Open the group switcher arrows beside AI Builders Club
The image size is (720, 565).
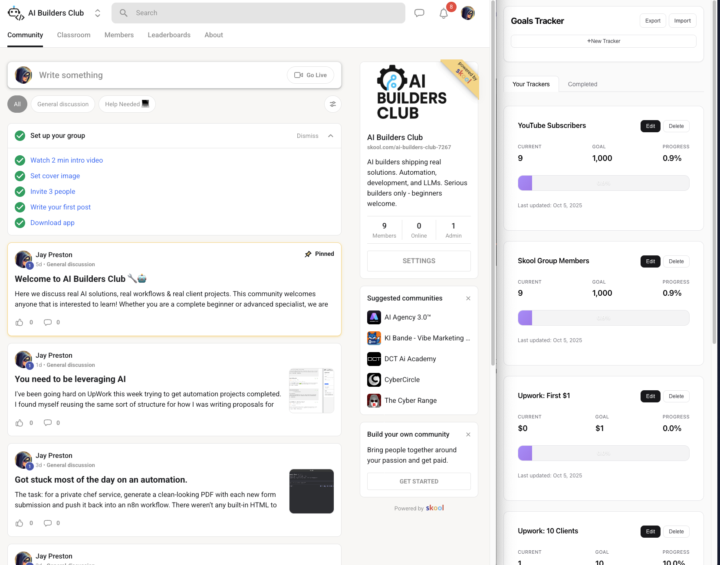[x=97, y=13]
